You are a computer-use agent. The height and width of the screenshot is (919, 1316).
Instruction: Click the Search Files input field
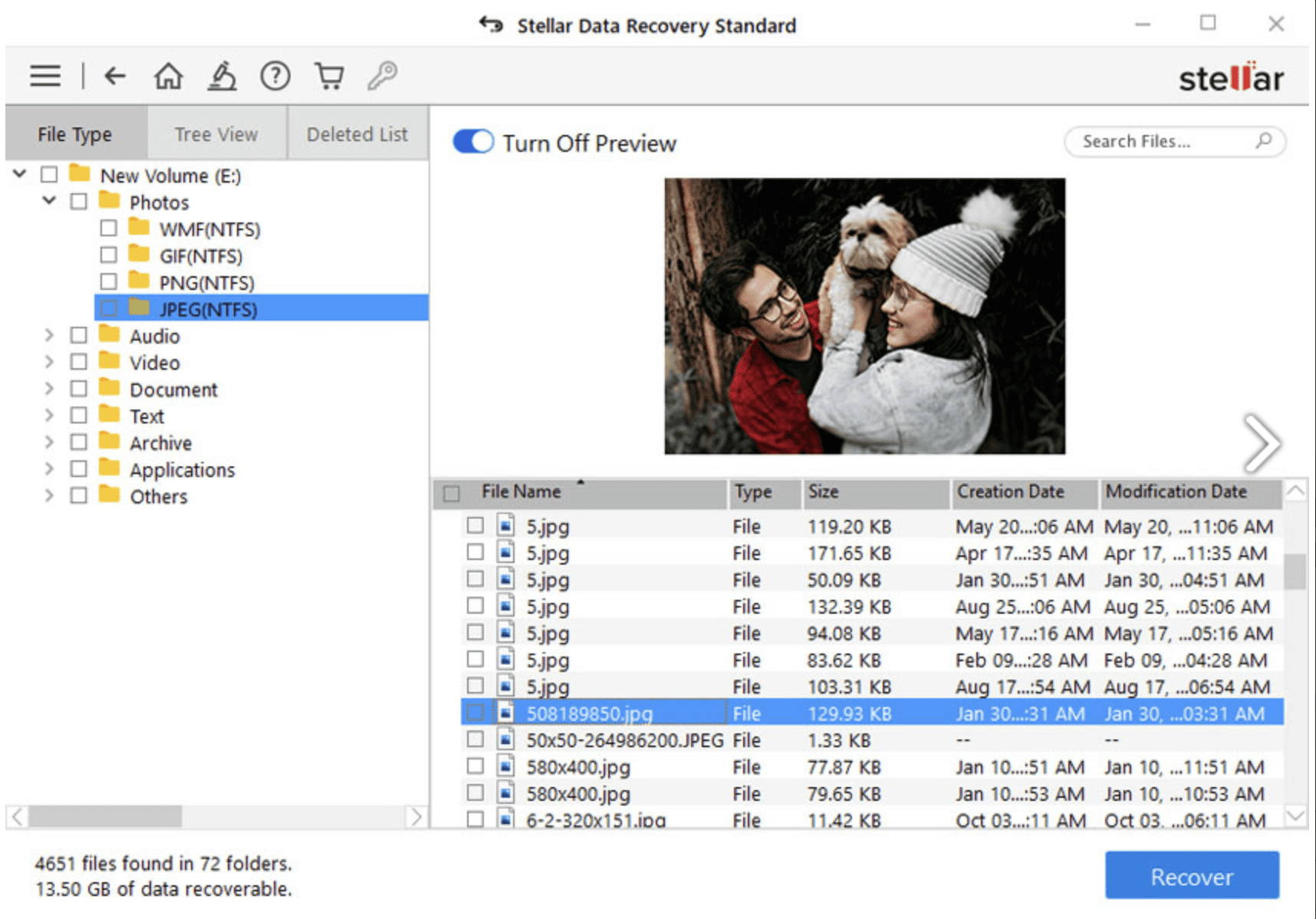click(x=1158, y=141)
